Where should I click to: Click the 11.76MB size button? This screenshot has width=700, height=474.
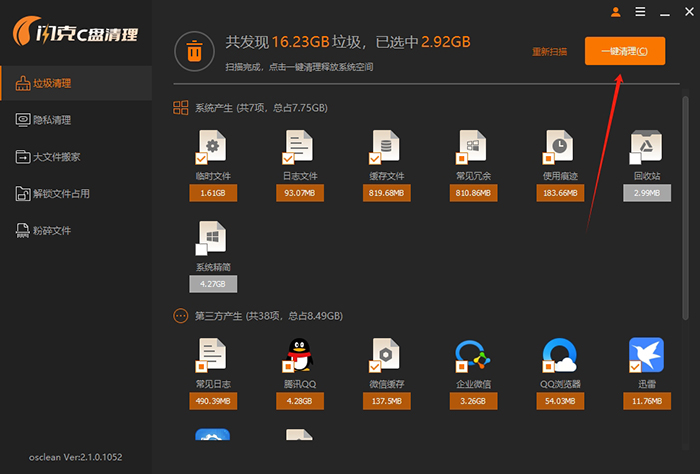(x=646, y=401)
